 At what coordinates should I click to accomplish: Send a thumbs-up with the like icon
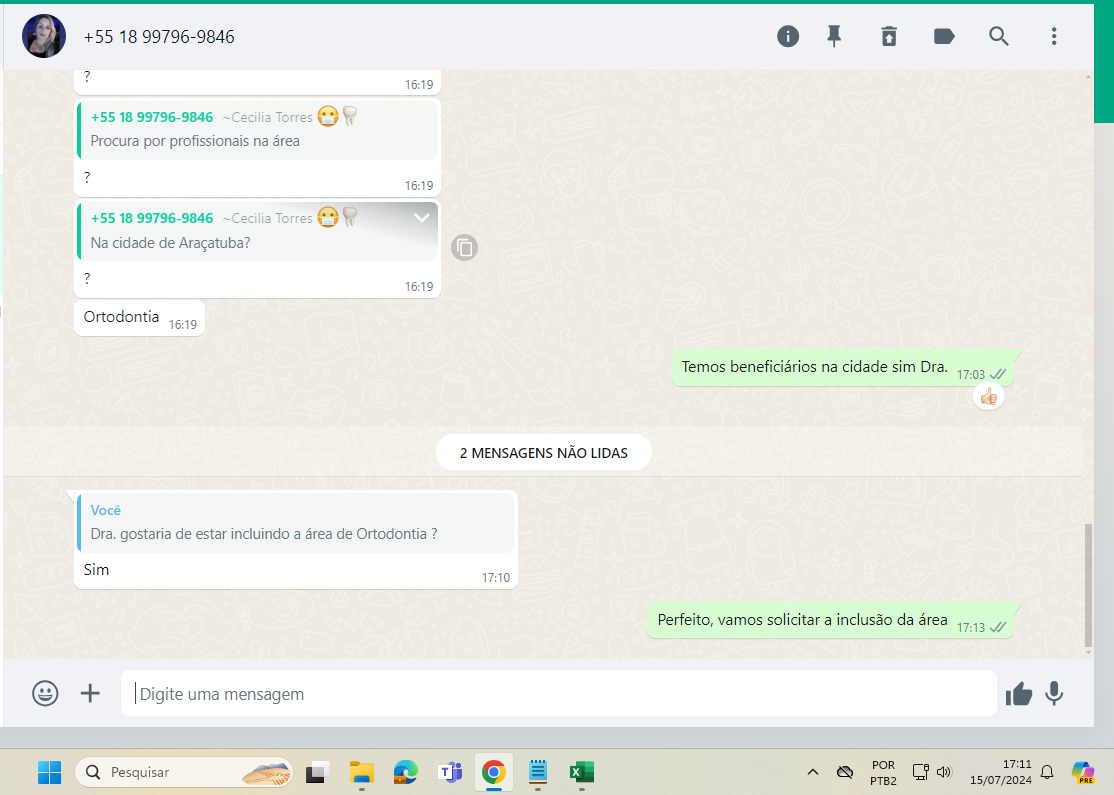tap(1018, 693)
